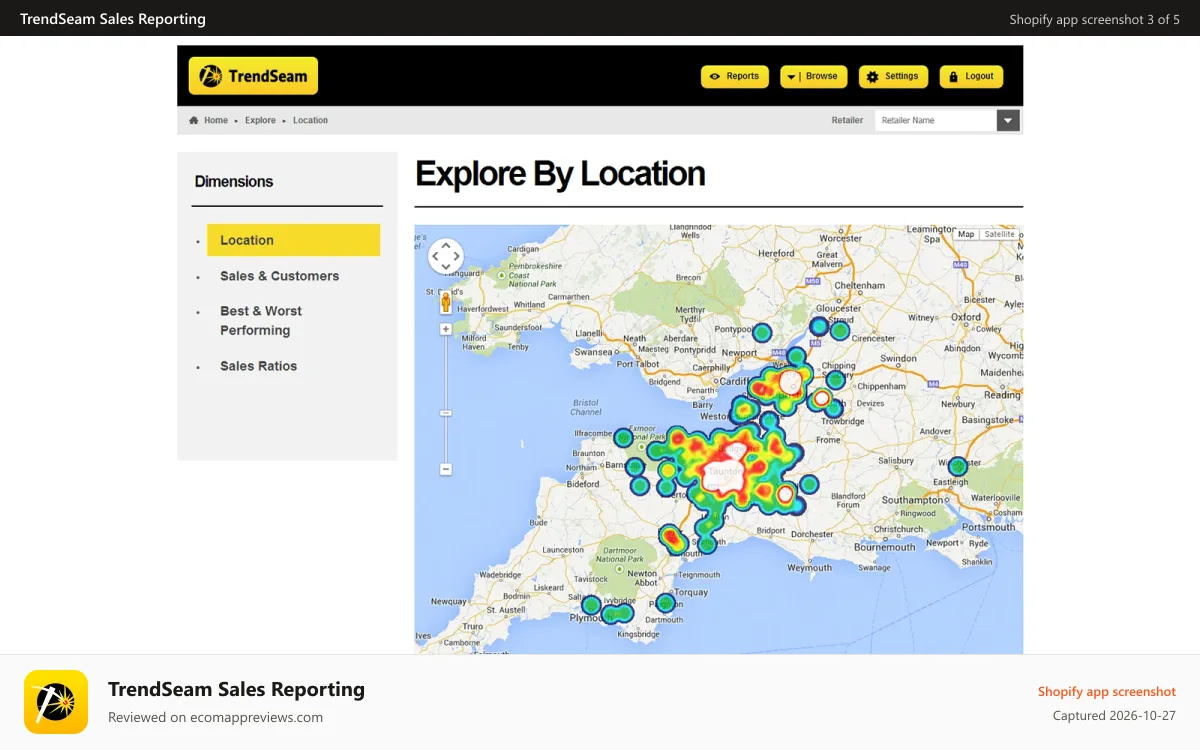Click the heat spot near Pontypool
Viewport: 1200px width, 750px height.
click(762, 333)
